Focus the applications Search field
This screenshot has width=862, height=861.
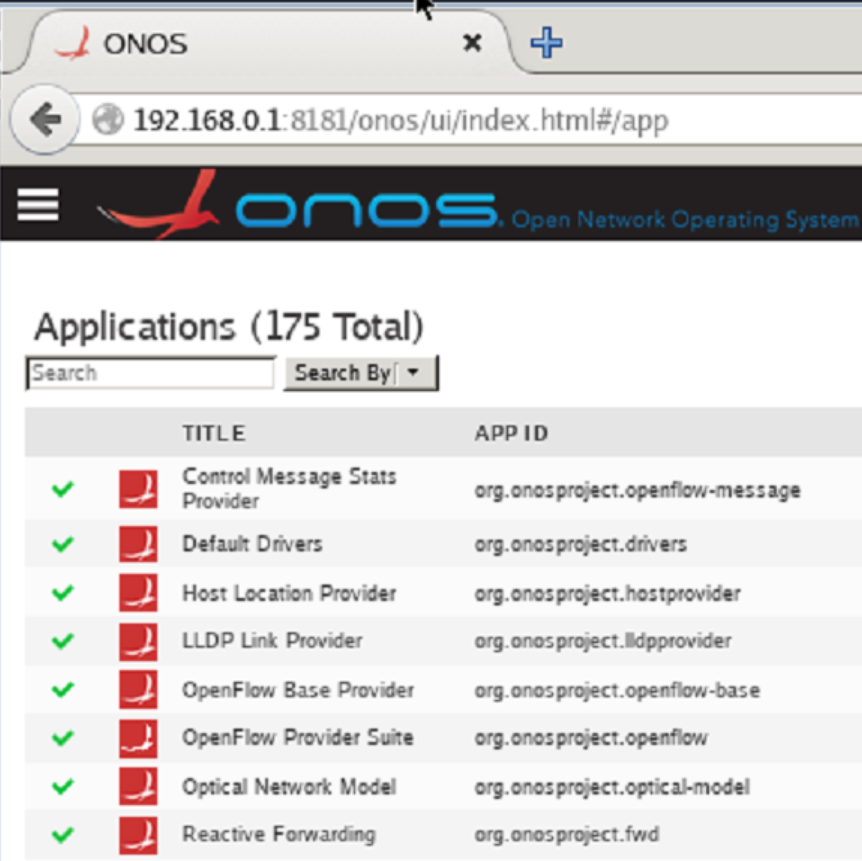(x=150, y=373)
